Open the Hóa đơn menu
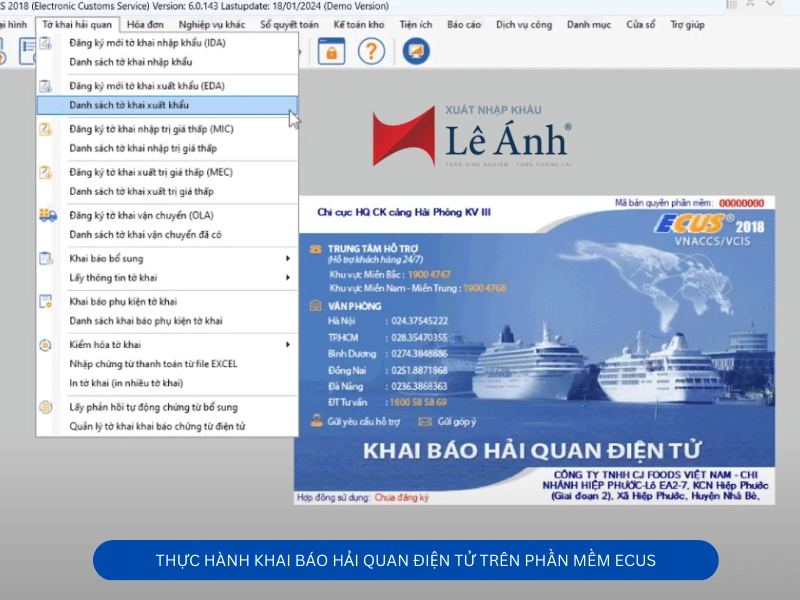800x600 pixels. tap(146, 23)
